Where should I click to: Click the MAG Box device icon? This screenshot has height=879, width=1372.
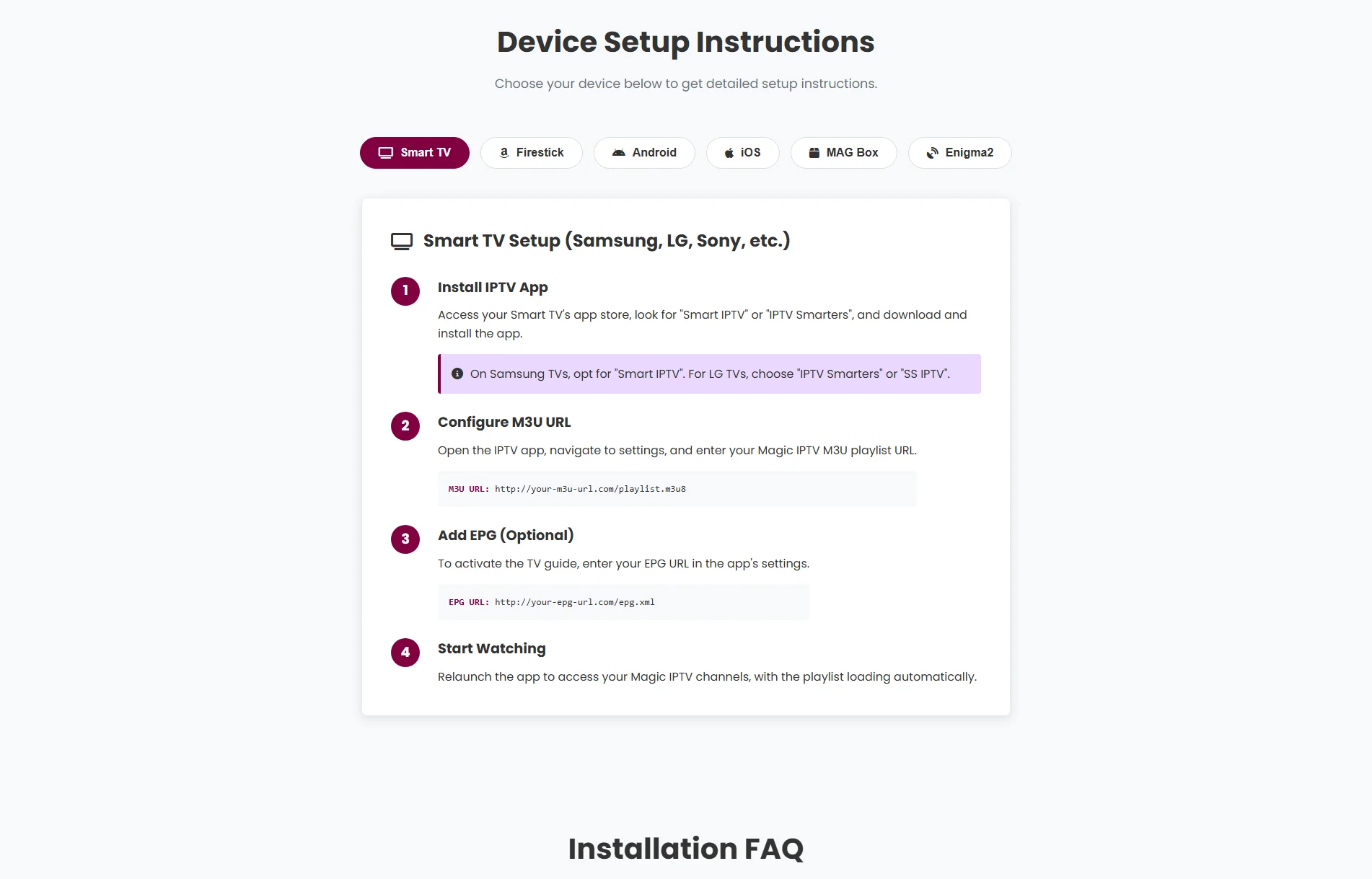point(814,152)
